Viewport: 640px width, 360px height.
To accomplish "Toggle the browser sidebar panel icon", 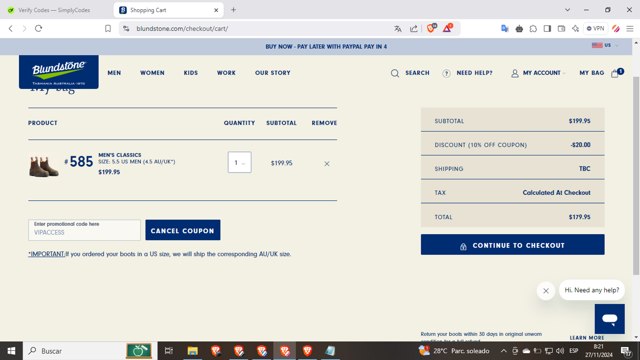I will click(x=547, y=29).
